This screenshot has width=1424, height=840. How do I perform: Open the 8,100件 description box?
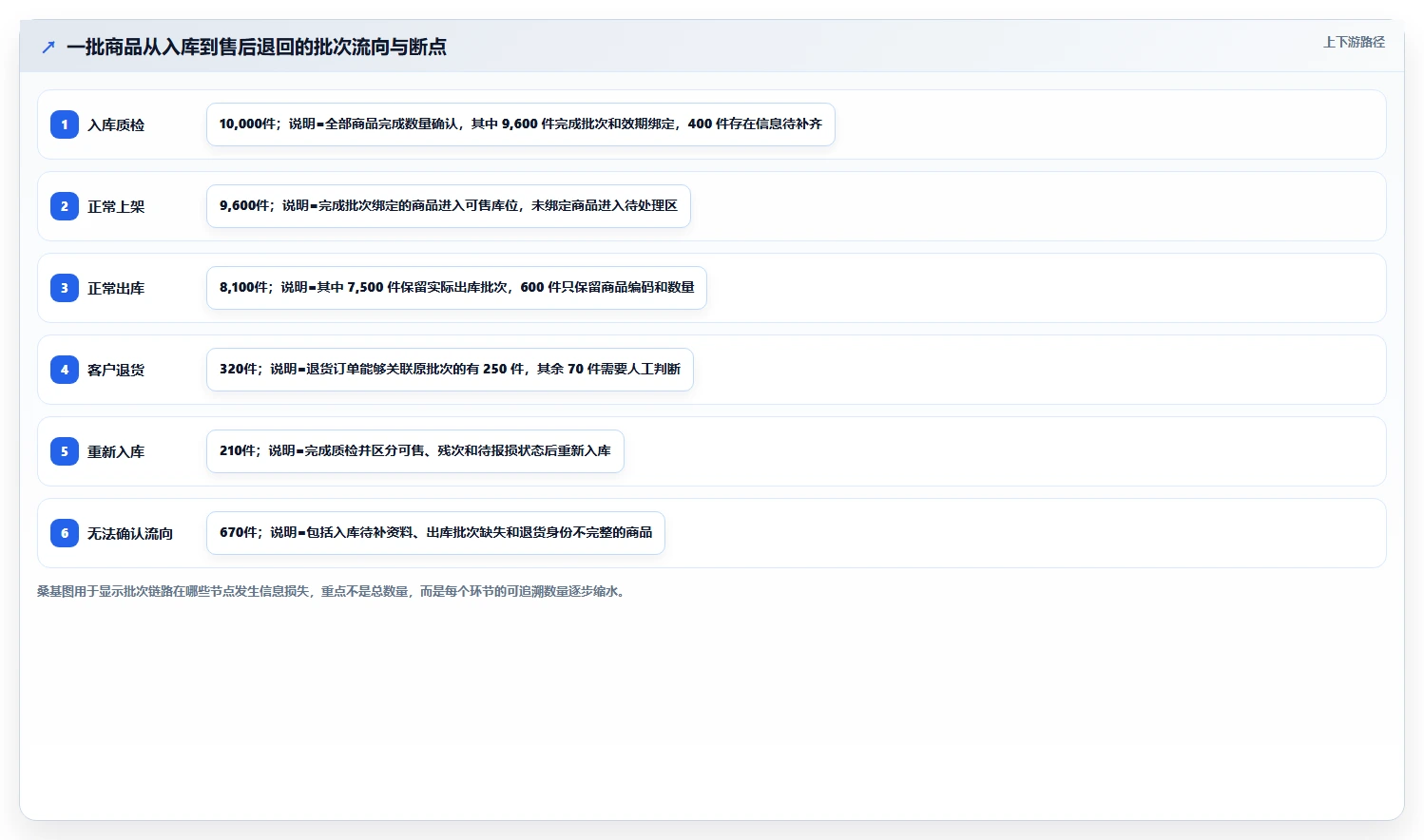pyautogui.click(x=456, y=288)
